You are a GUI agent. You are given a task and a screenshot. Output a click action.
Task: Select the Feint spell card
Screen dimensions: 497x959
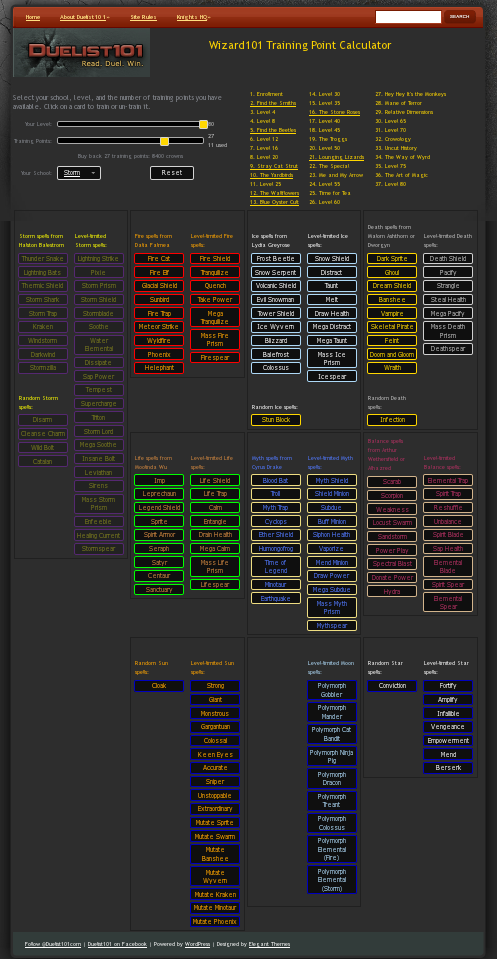pyautogui.click(x=392, y=341)
